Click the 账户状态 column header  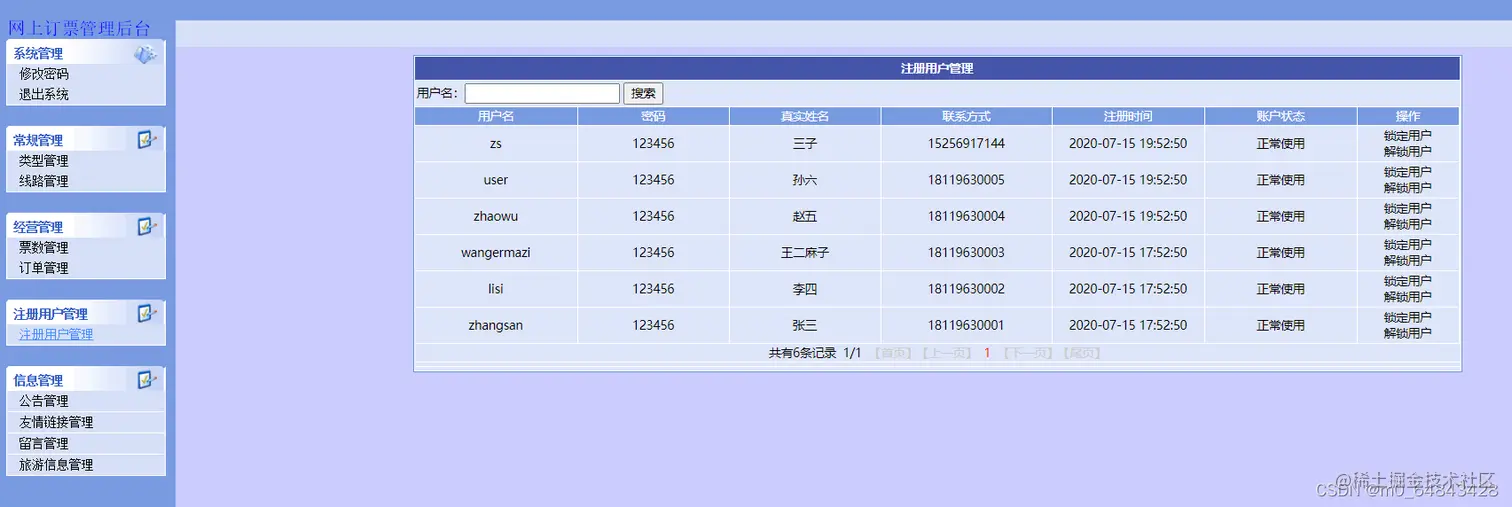click(x=1281, y=116)
